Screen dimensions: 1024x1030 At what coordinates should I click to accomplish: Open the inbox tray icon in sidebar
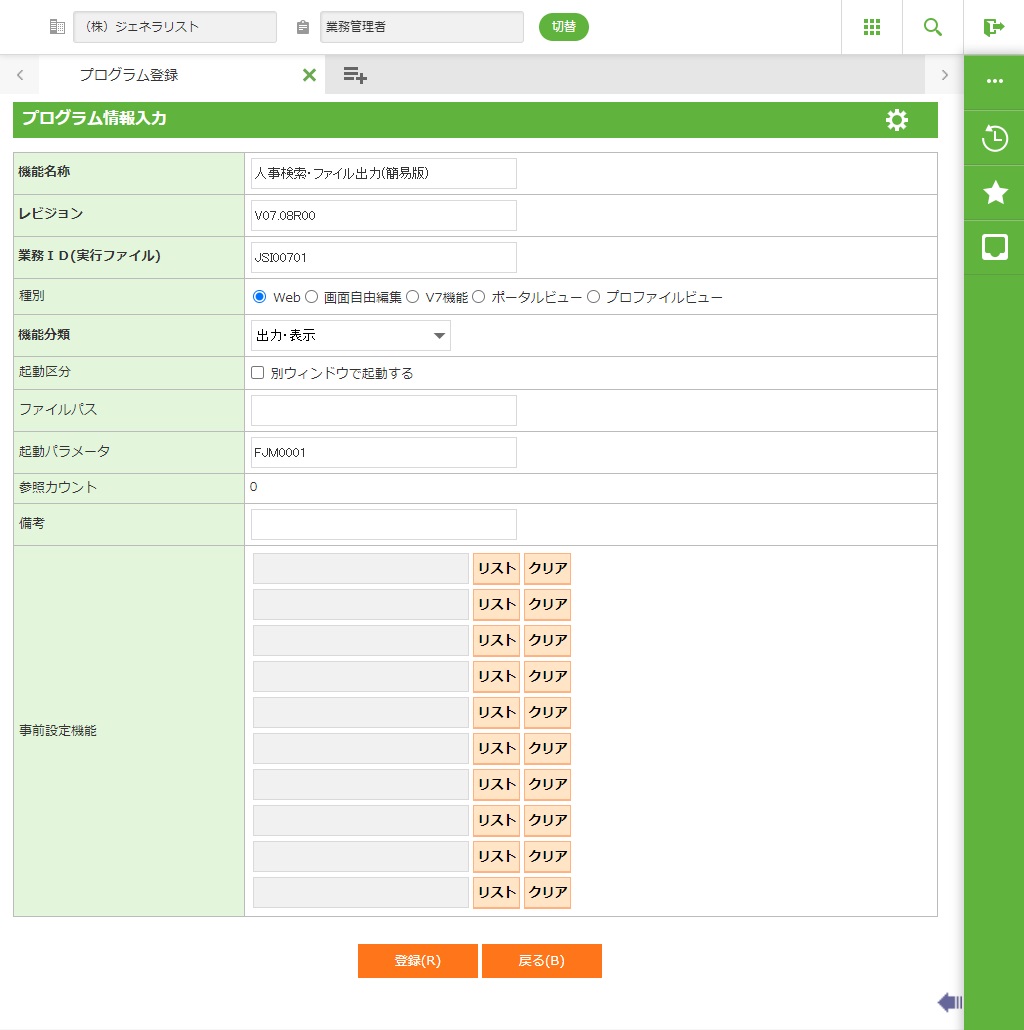tap(995, 247)
